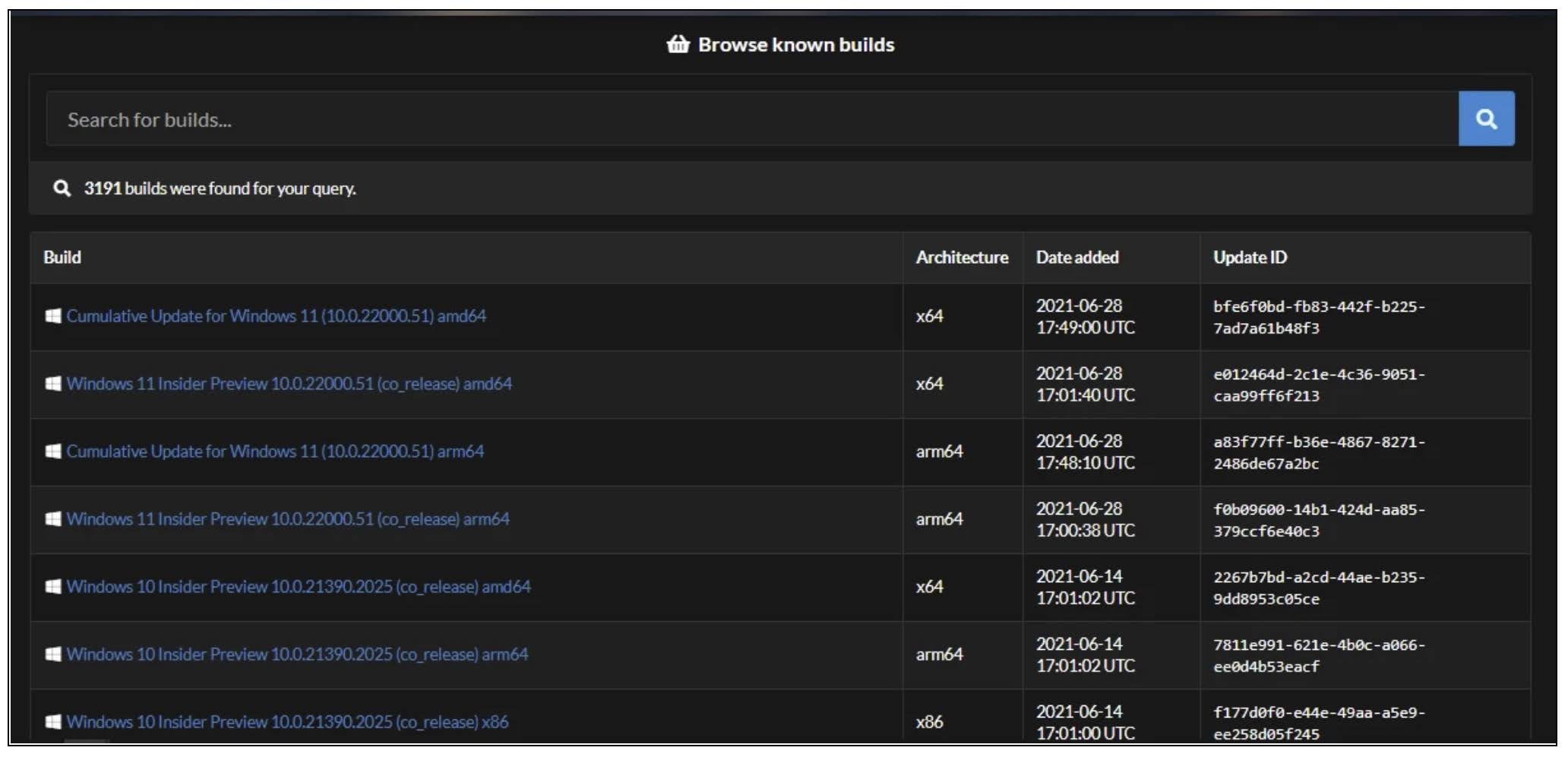Select update ID starting with bfe6f0bd-fb83
This screenshot has width=1568, height=757.
point(1319,318)
